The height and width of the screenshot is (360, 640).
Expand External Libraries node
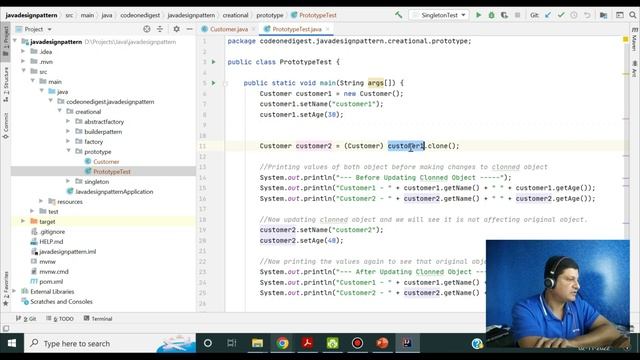14,291
